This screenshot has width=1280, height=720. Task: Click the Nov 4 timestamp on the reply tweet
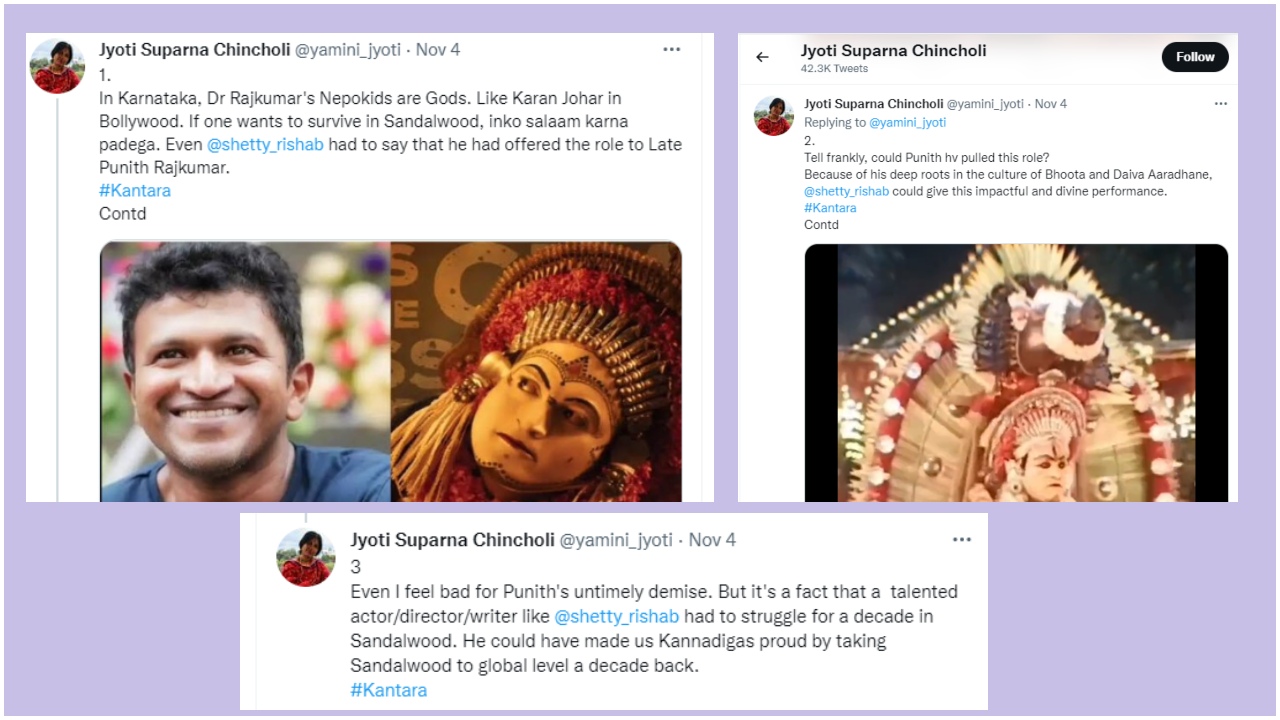[x=1050, y=103]
